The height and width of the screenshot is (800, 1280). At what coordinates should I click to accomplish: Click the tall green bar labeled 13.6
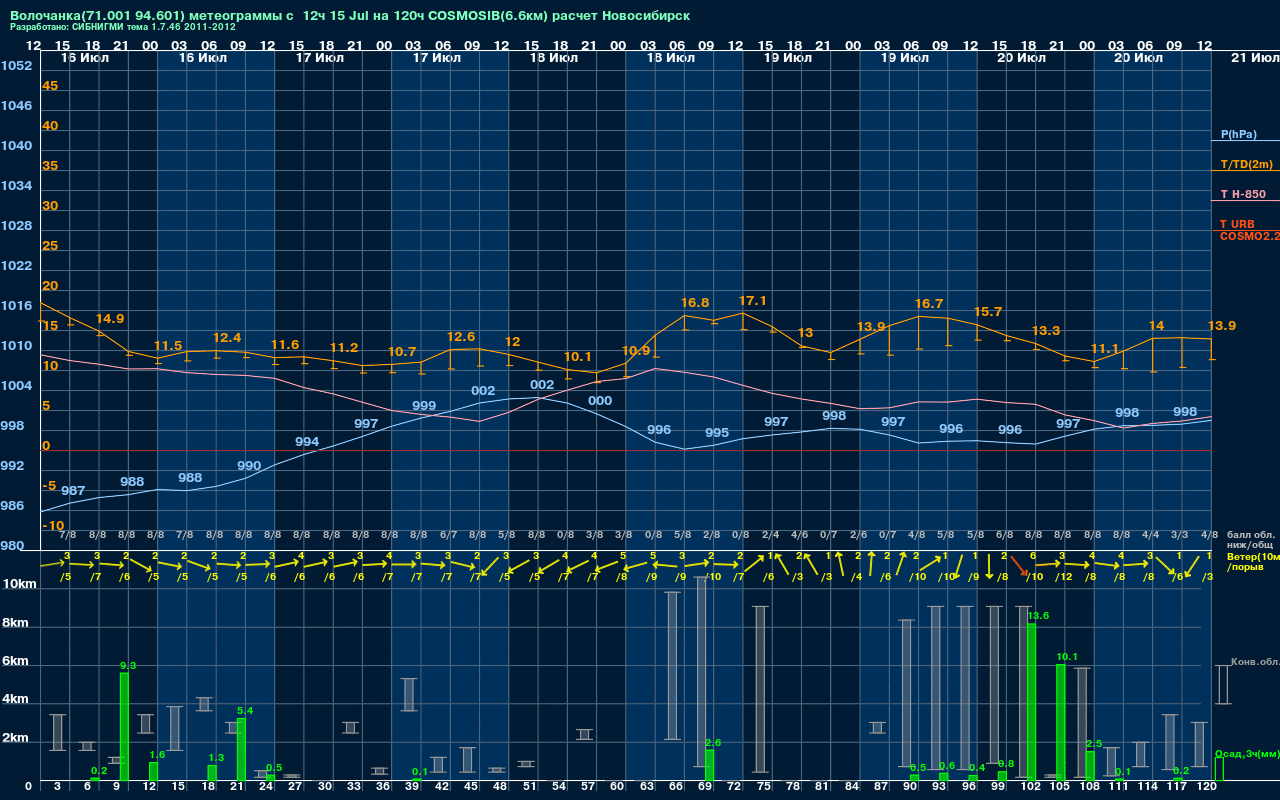[x=1031, y=702]
